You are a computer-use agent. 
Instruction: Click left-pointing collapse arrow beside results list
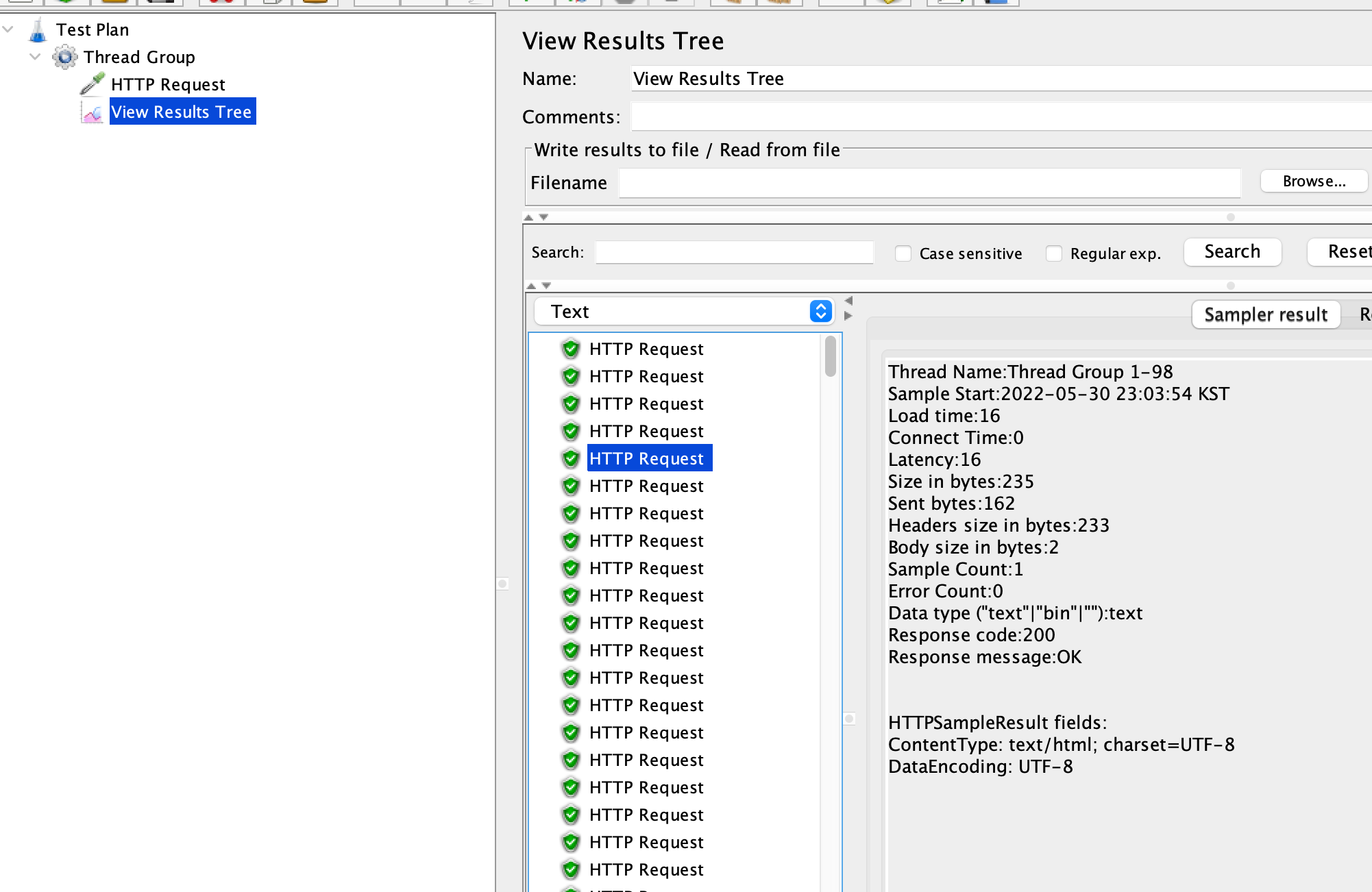point(848,301)
